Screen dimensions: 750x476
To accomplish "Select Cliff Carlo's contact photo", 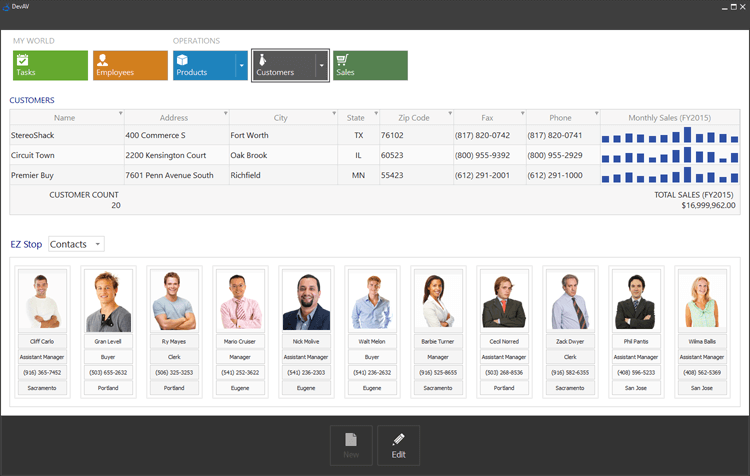I will (x=42, y=301).
